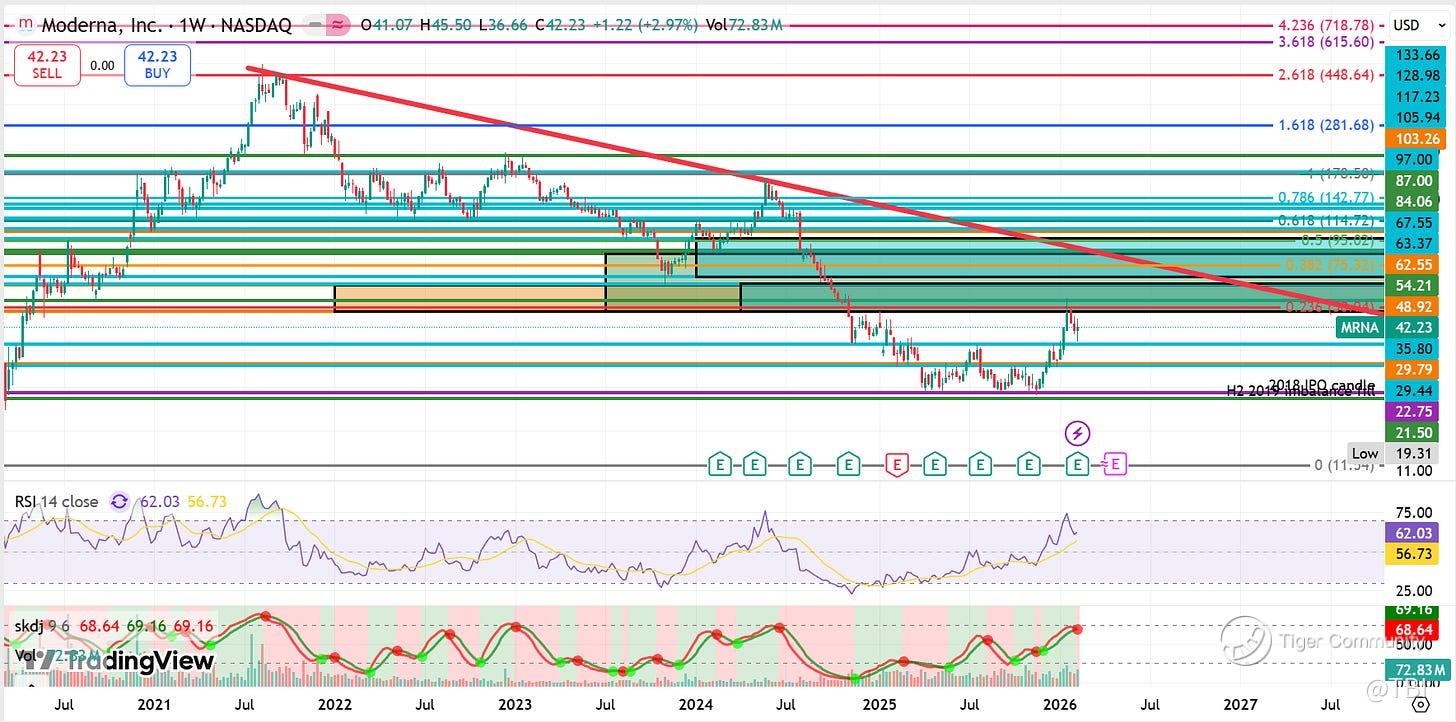Click 2022 on the time axis
The image size is (1456, 722).
coord(335,705)
